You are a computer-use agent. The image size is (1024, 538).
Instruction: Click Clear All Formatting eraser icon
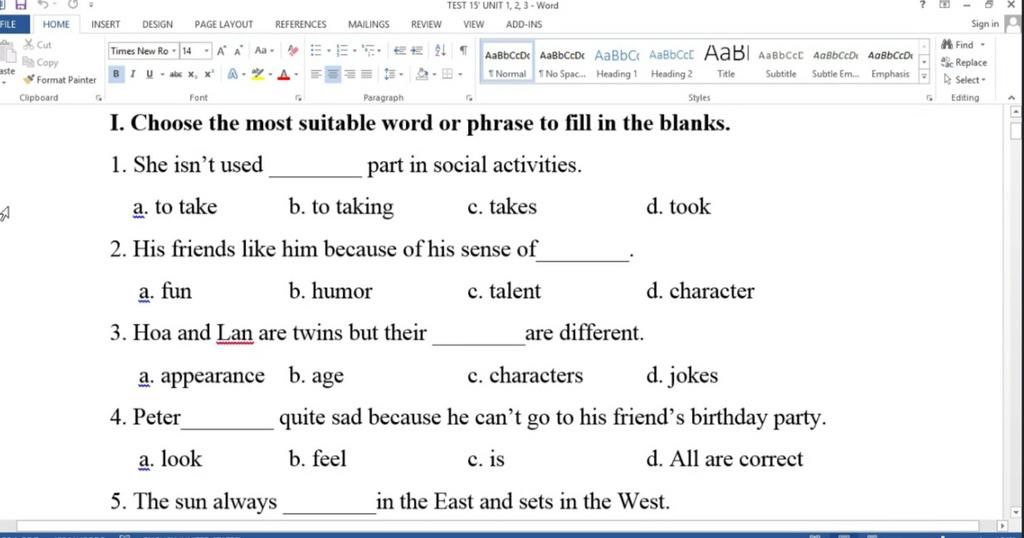(293, 50)
